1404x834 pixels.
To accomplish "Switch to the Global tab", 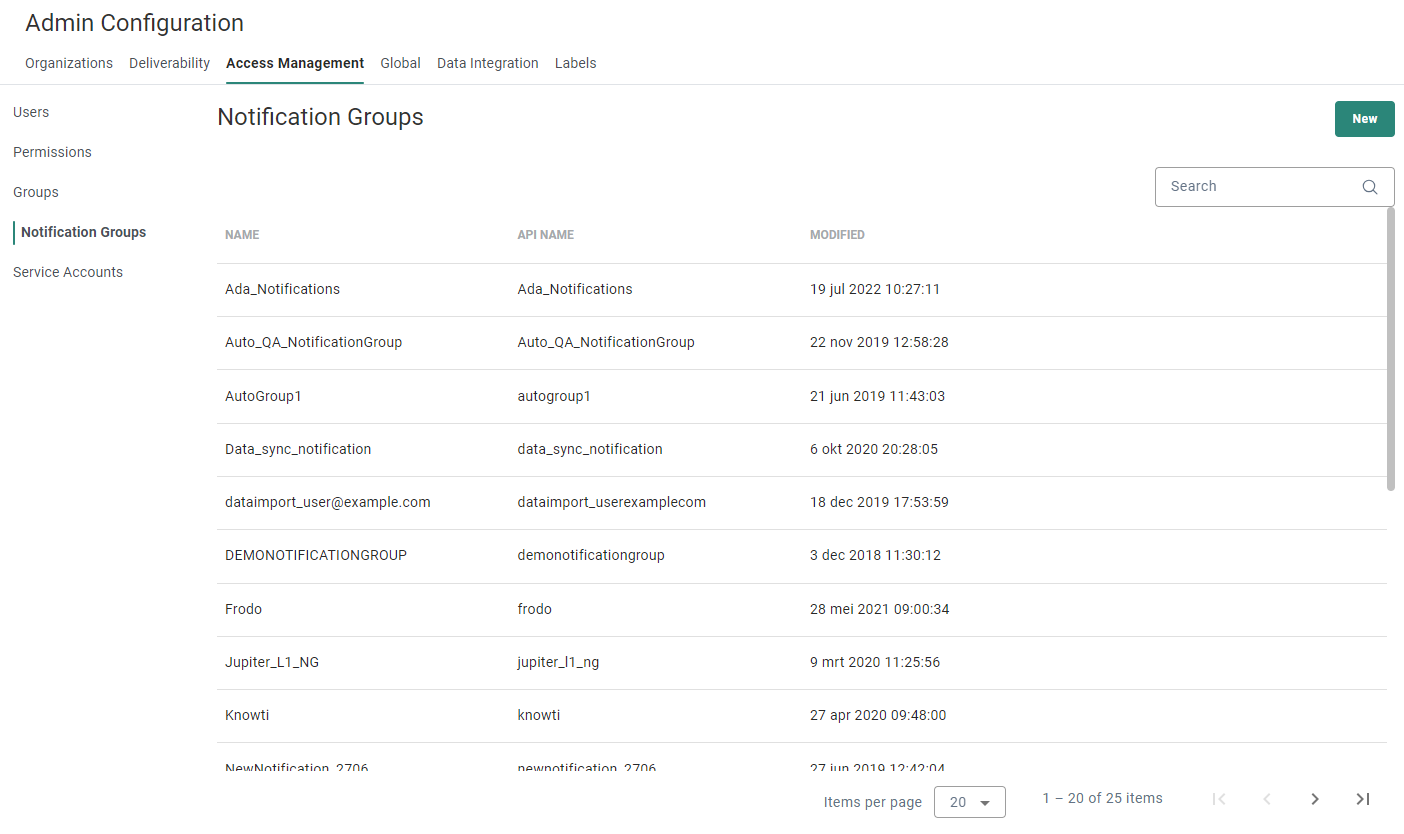I will pyautogui.click(x=400, y=63).
